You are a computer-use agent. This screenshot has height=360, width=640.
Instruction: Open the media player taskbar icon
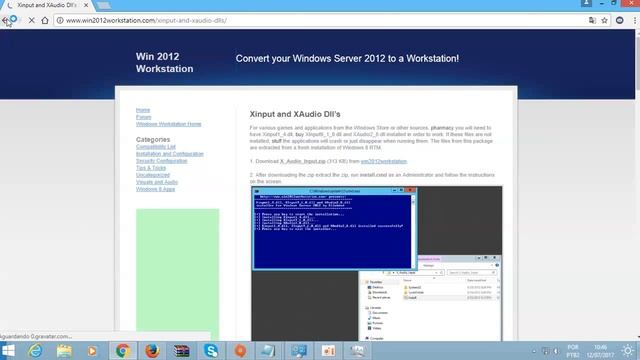[92, 351]
